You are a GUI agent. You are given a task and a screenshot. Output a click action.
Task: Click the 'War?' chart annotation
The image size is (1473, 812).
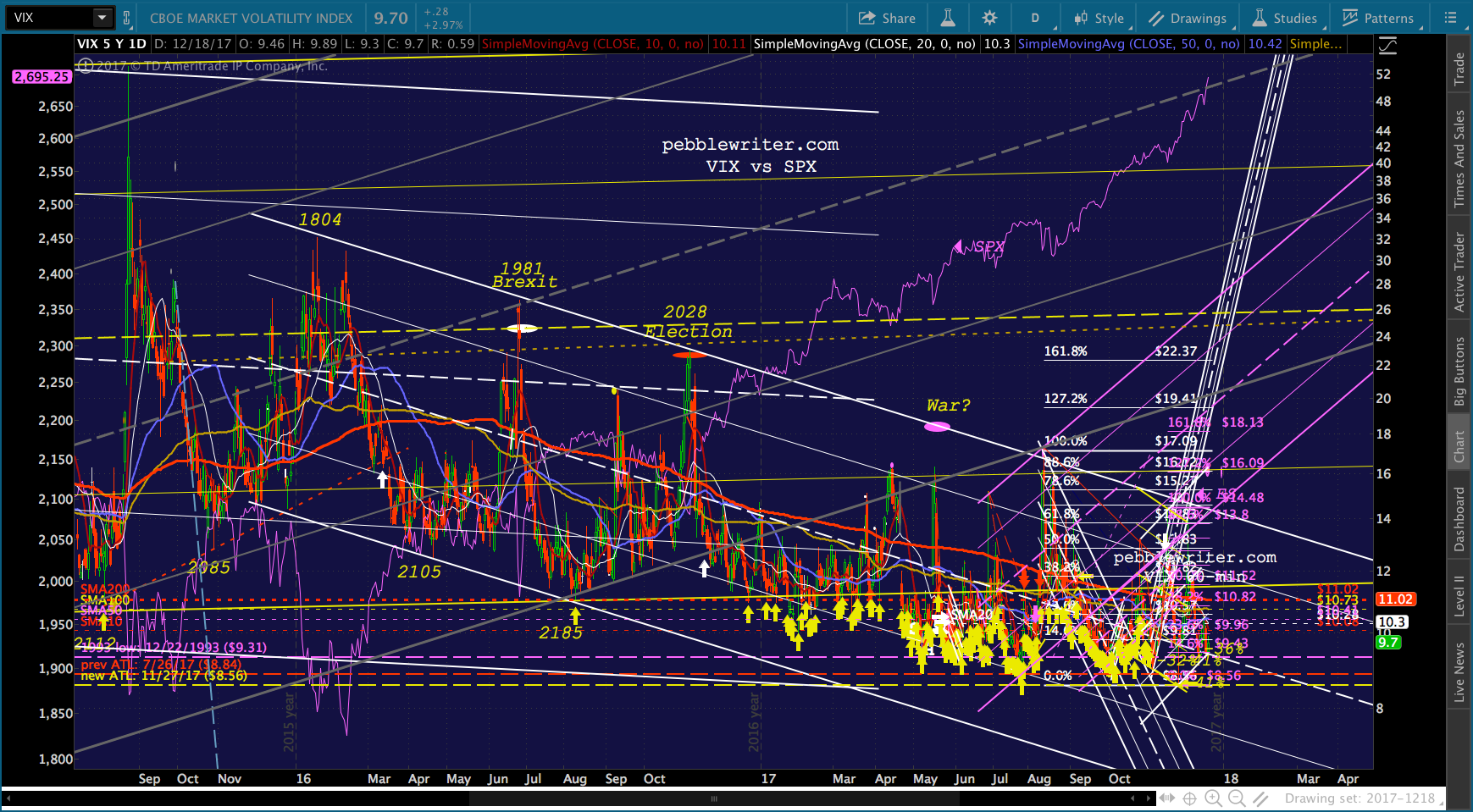[948, 406]
